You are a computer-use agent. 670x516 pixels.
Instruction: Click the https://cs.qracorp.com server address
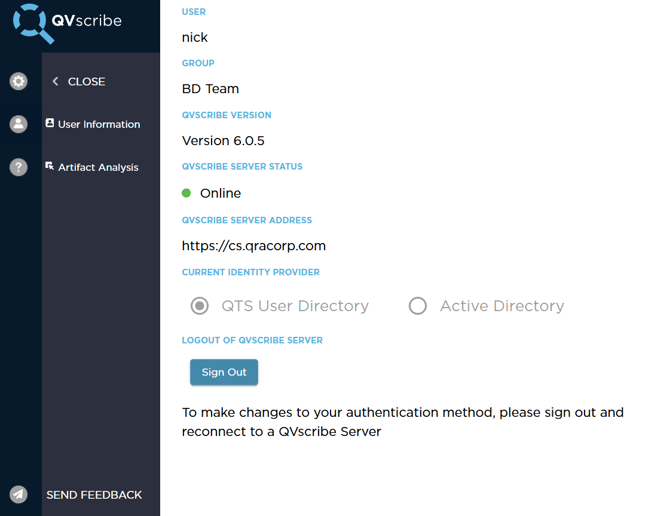click(x=253, y=245)
